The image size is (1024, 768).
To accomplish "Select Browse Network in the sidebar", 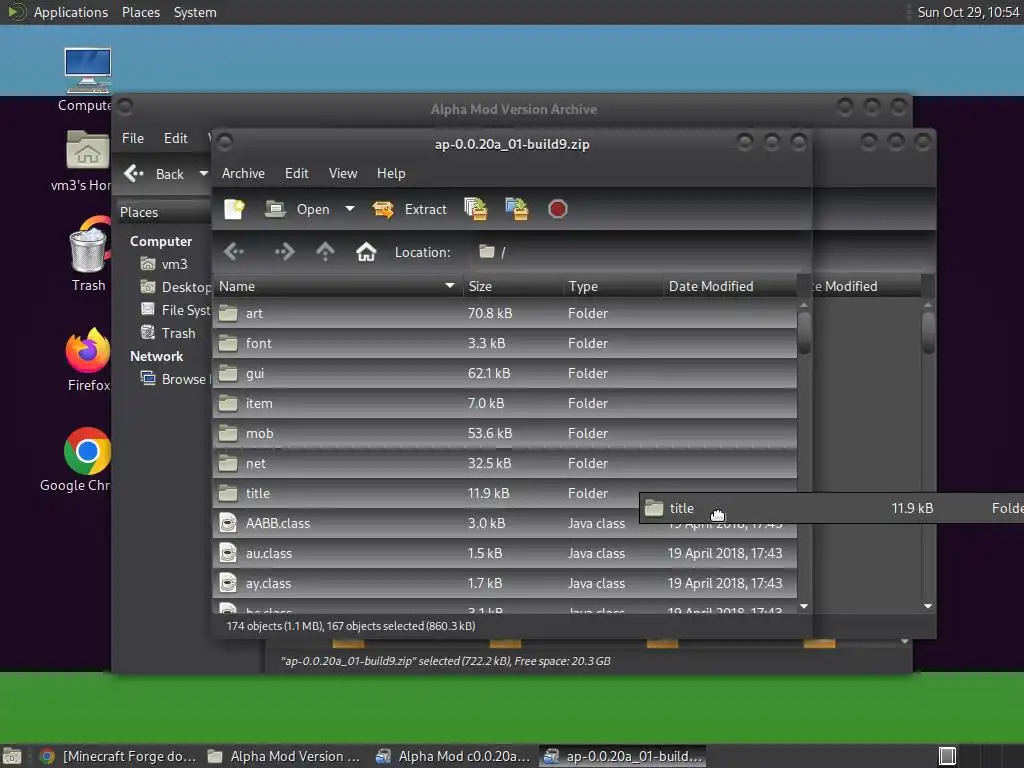I will (x=176, y=379).
